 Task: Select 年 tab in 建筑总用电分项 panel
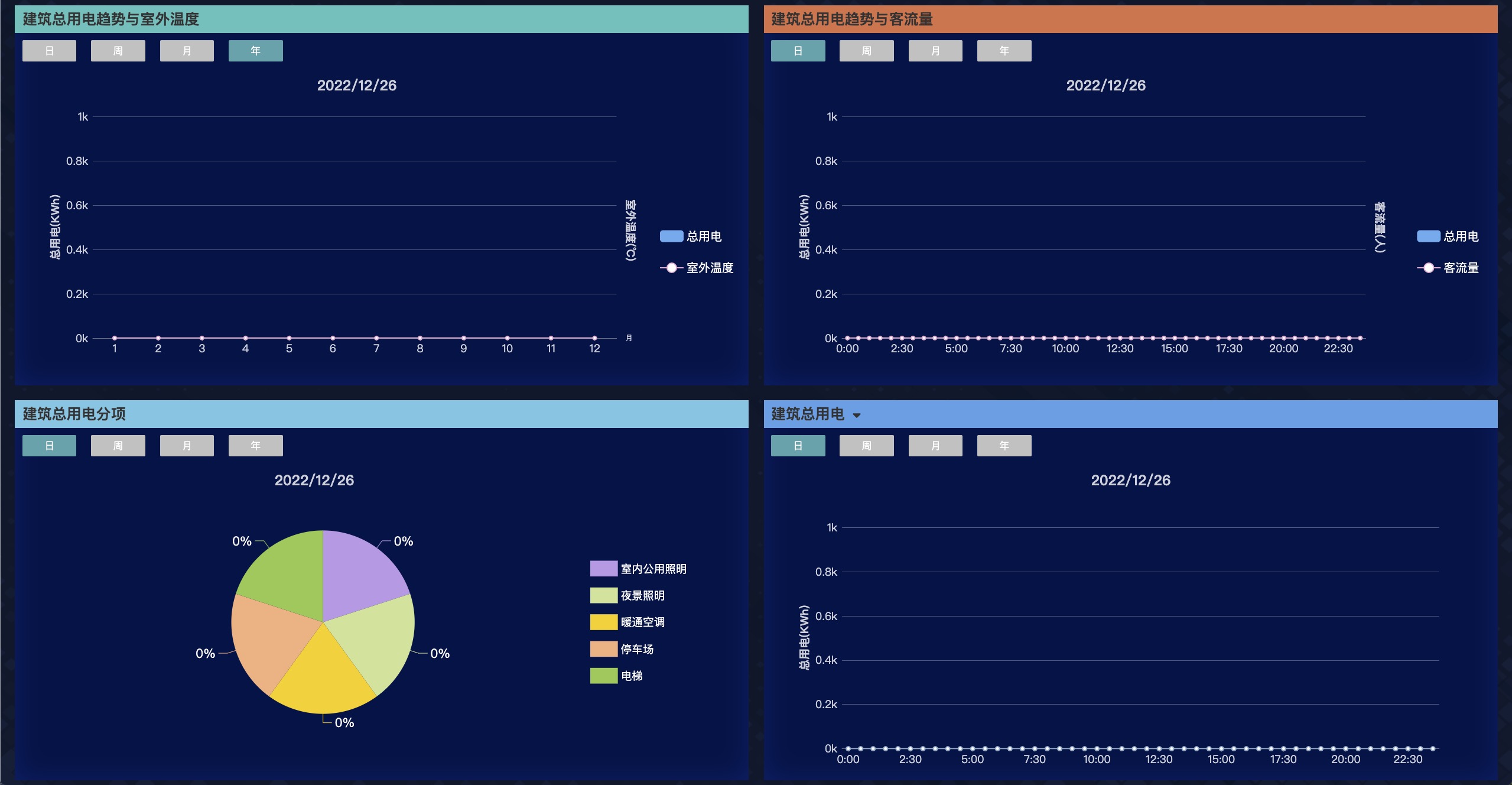256,446
